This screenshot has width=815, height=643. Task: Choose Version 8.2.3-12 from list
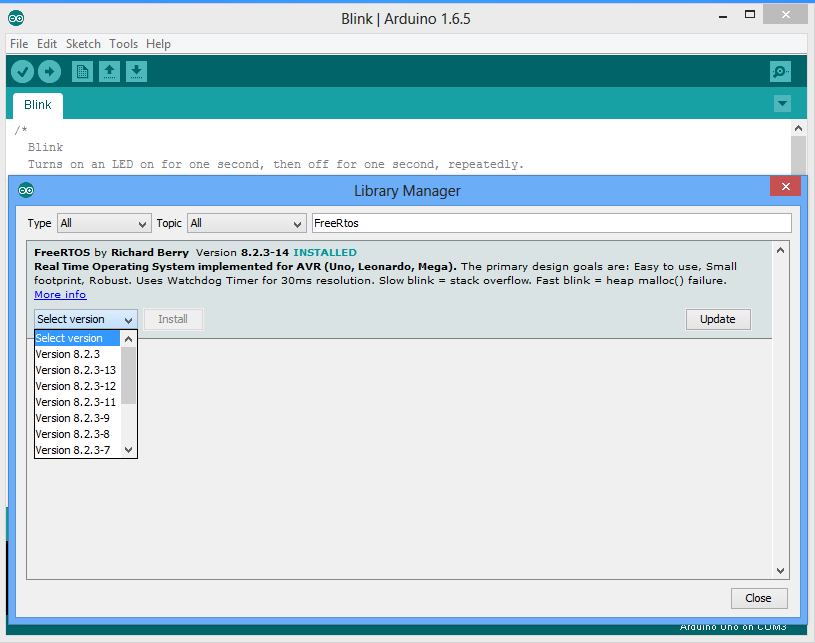click(x=77, y=386)
